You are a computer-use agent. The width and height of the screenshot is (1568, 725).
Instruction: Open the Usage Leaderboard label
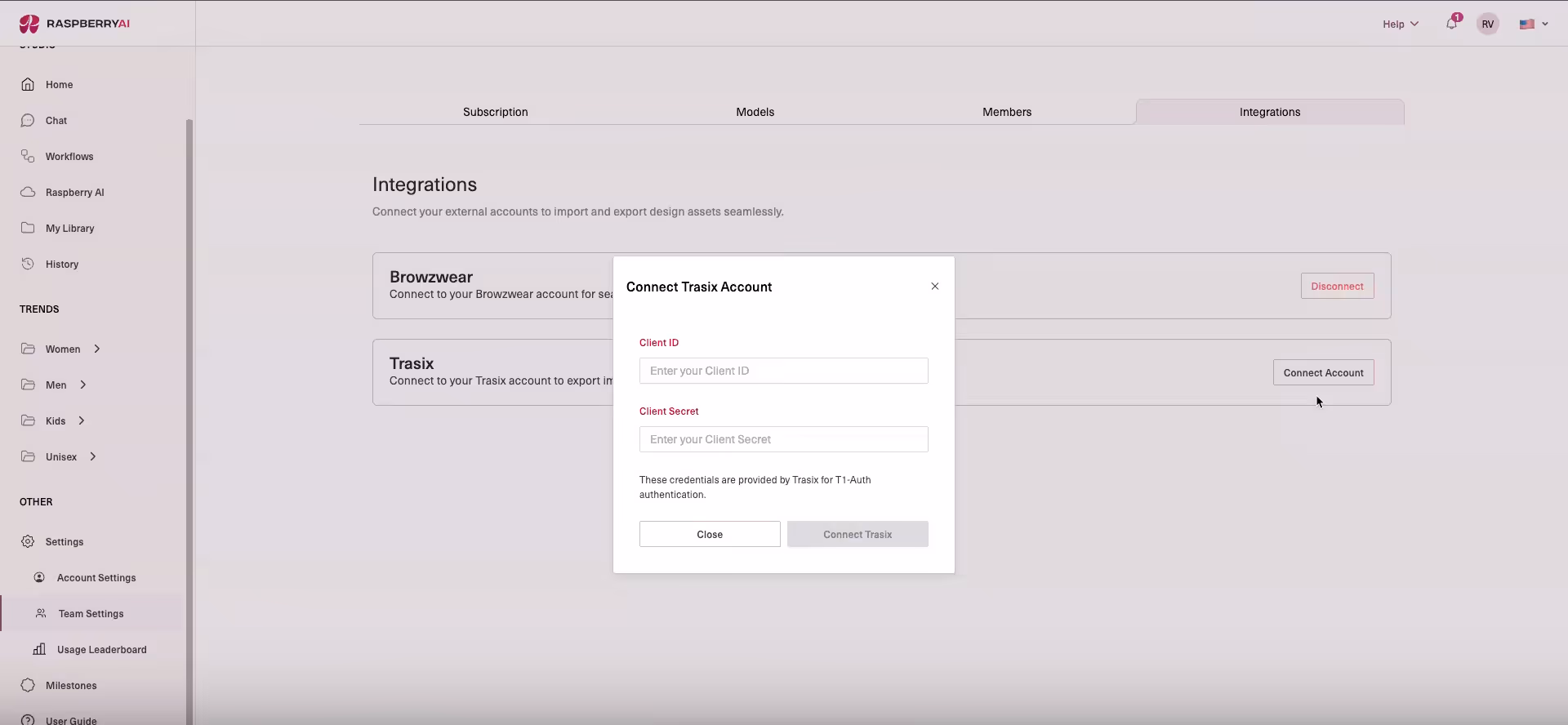point(102,649)
